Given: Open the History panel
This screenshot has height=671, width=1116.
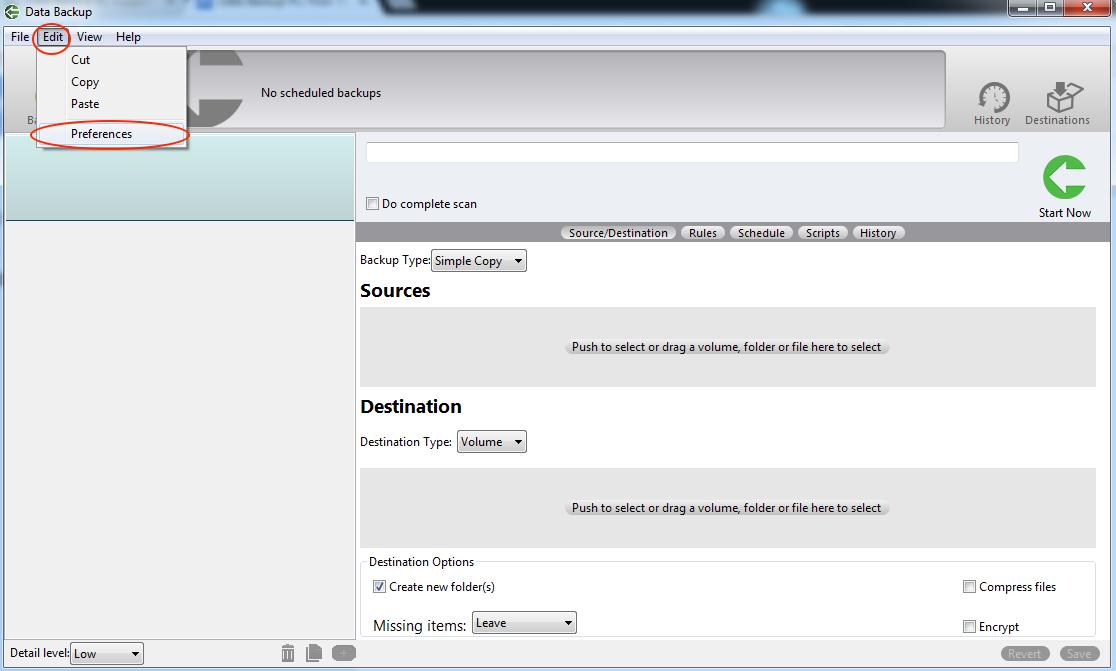Looking at the screenshot, I should tap(992, 101).
